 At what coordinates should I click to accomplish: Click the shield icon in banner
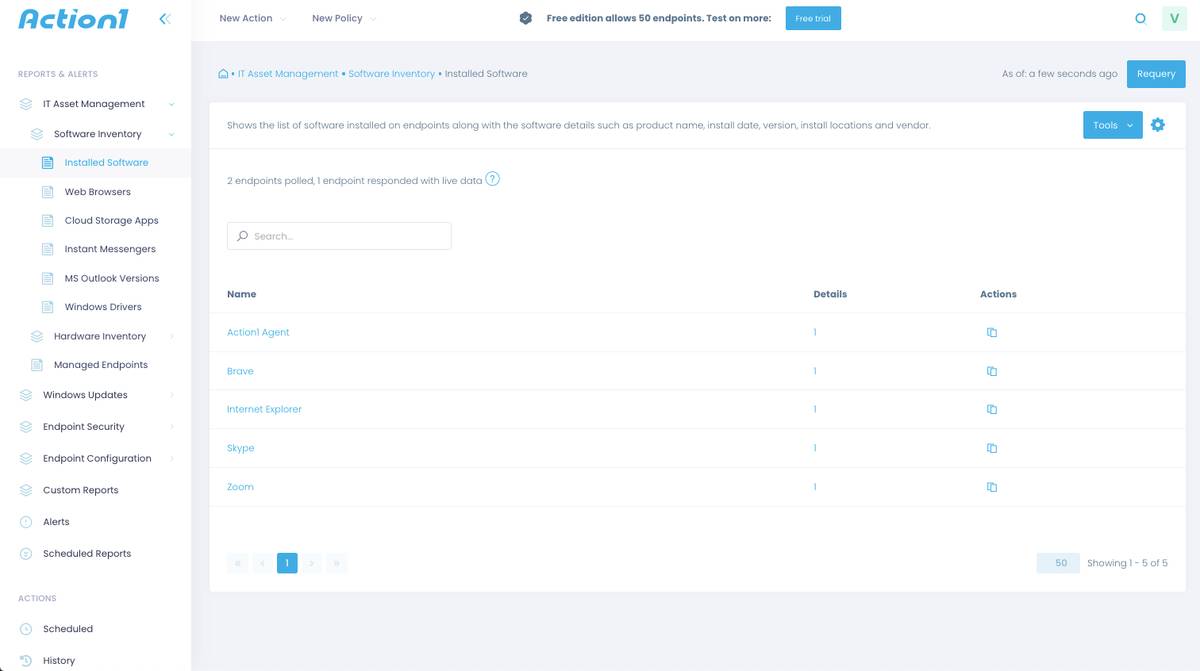(526, 18)
